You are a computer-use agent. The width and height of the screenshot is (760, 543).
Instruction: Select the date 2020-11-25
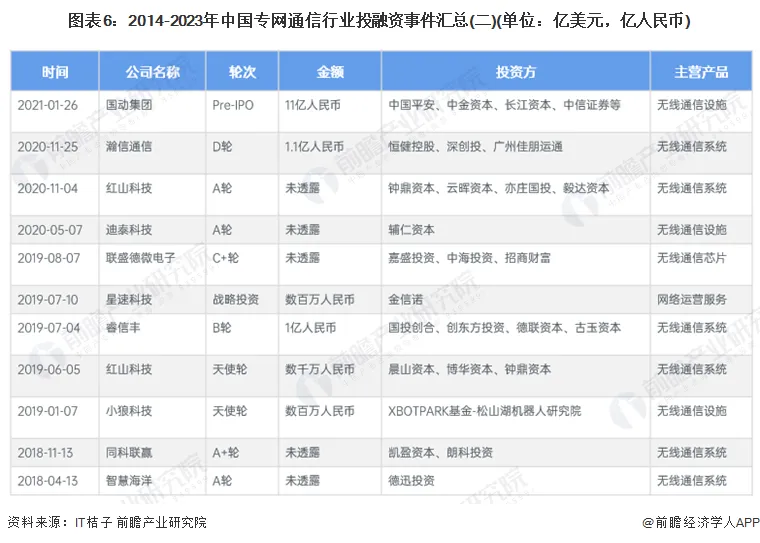48,146
